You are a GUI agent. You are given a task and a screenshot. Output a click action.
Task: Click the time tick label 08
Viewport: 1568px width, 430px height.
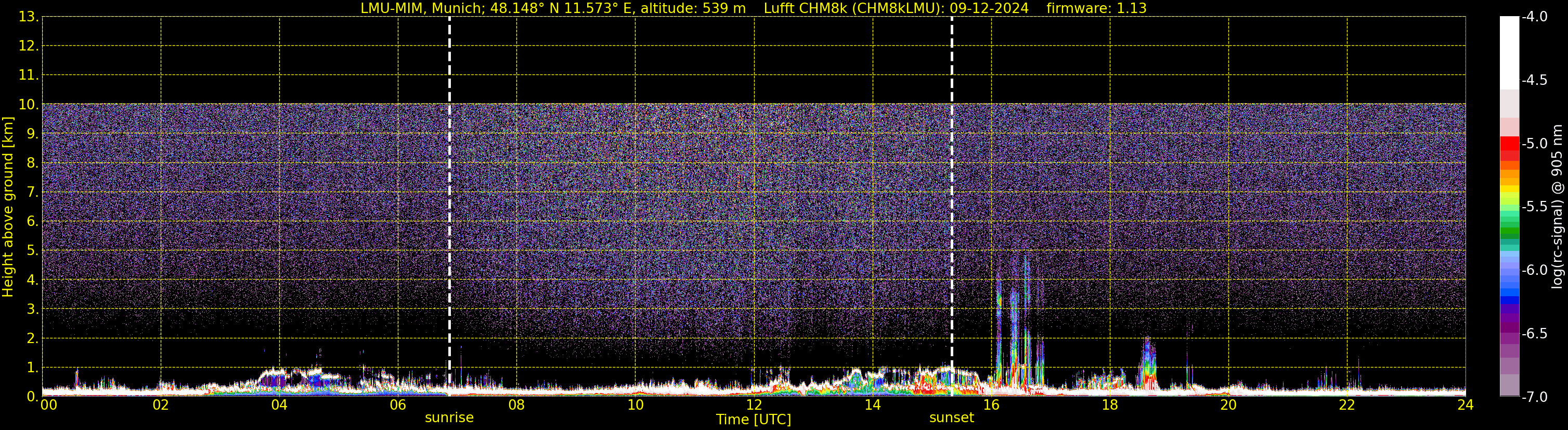517,405
